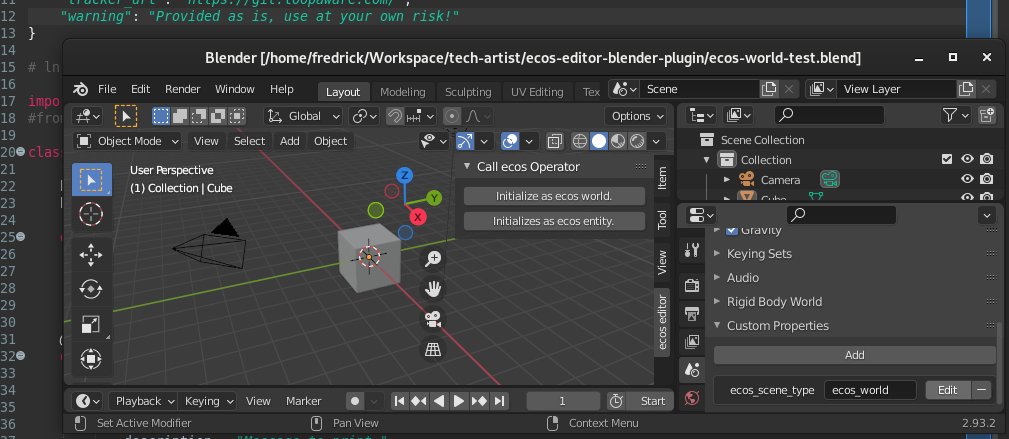
Task: Hide Collection in viewport via eye icon
Action: [x=967, y=159]
